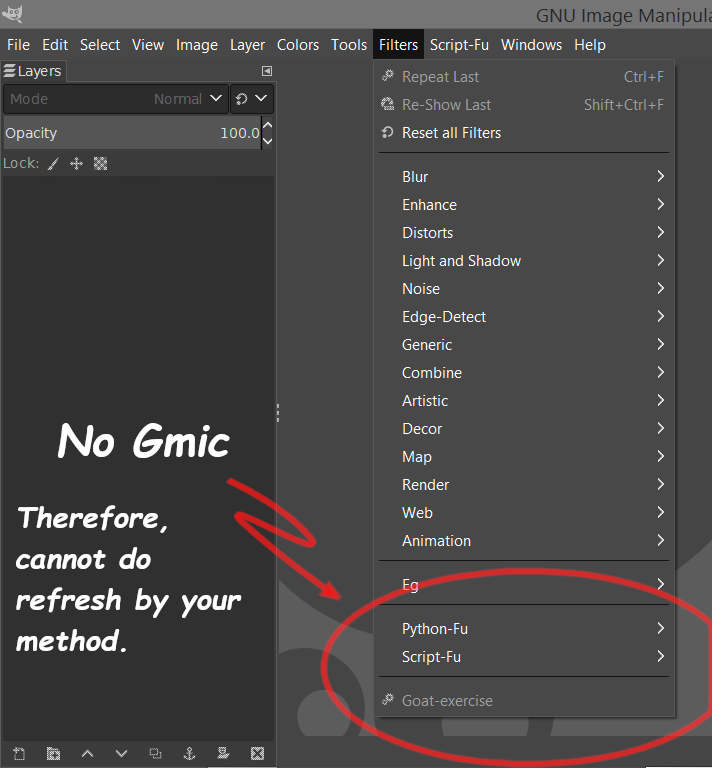Open the Image menu
The image size is (712, 768).
[x=197, y=45]
